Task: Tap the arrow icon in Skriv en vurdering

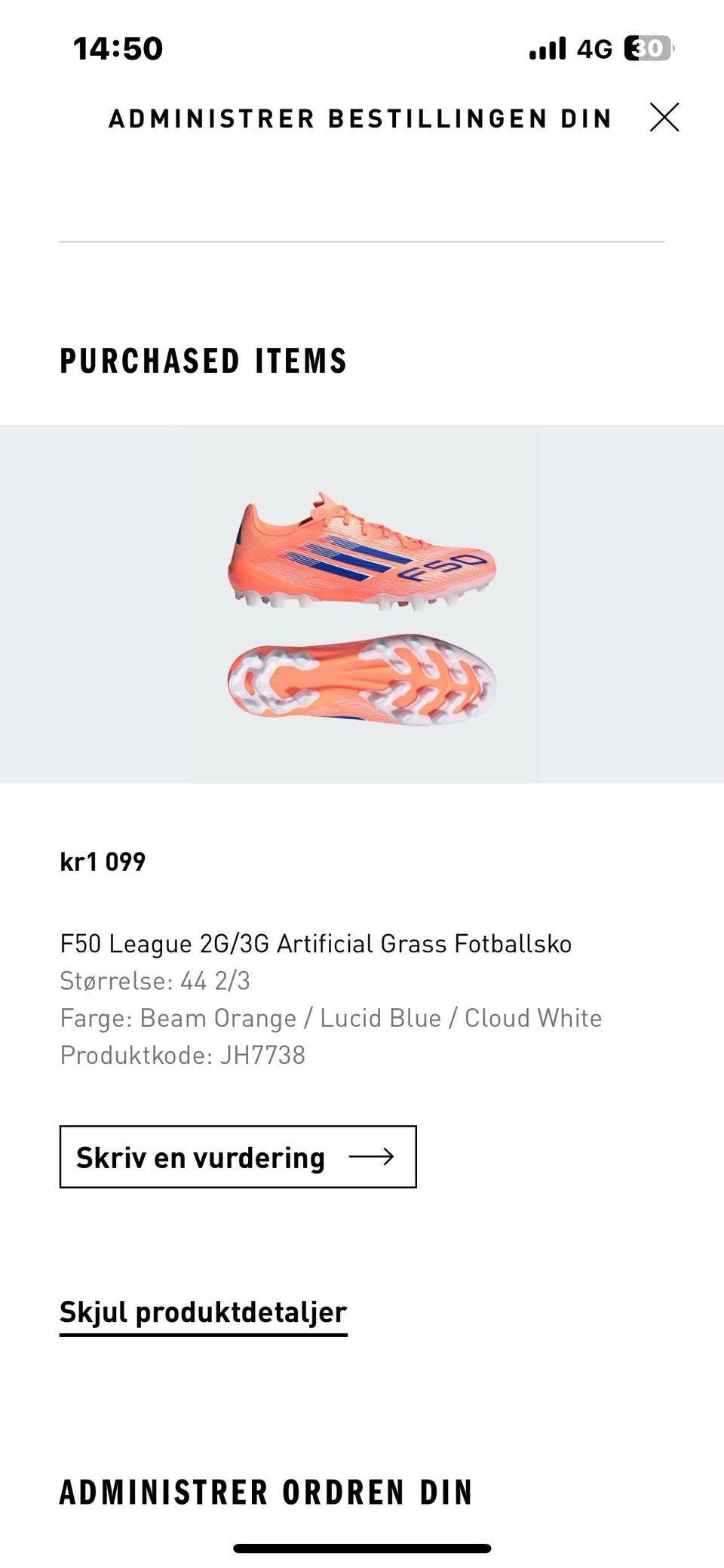Action: pyautogui.click(x=372, y=1157)
